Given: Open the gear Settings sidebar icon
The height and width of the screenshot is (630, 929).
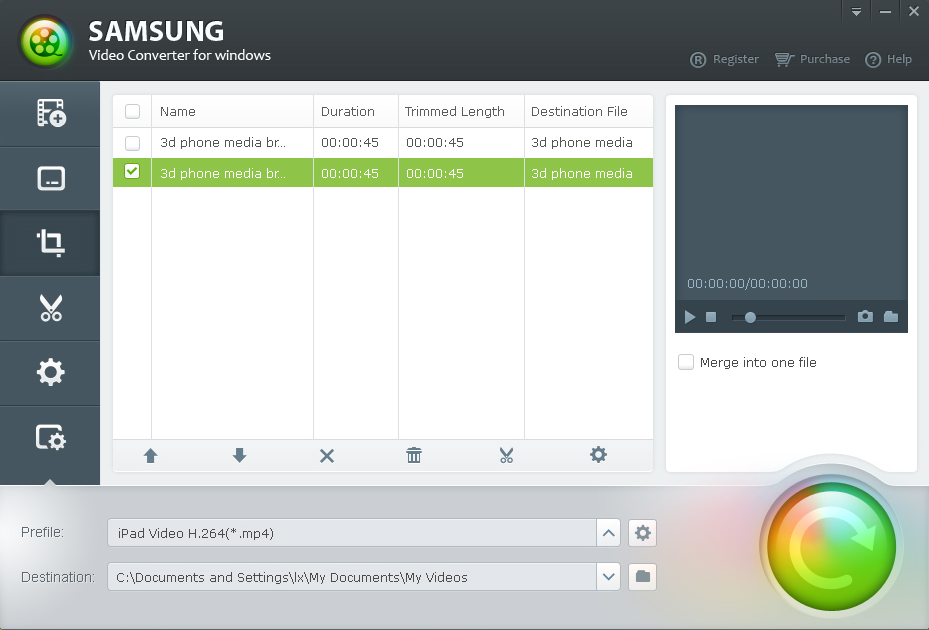Looking at the screenshot, I should click(50, 372).
